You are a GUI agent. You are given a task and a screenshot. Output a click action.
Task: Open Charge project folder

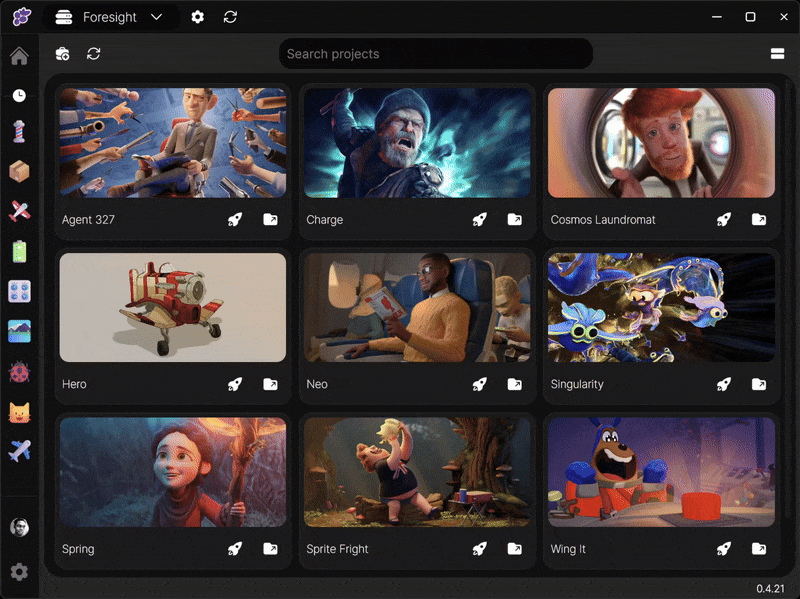515,219
